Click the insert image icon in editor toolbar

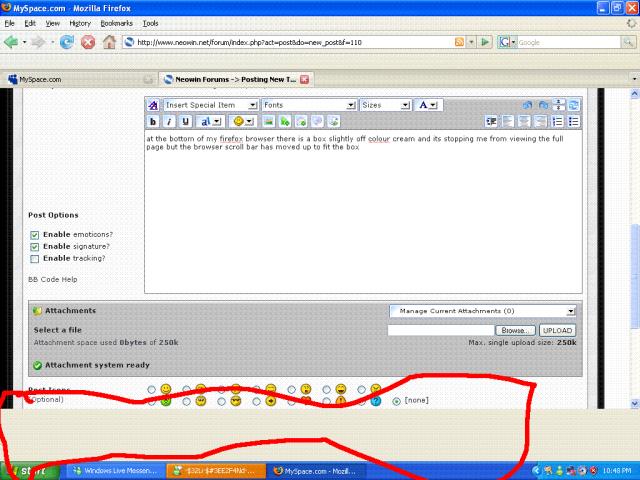tap(268, 121)
